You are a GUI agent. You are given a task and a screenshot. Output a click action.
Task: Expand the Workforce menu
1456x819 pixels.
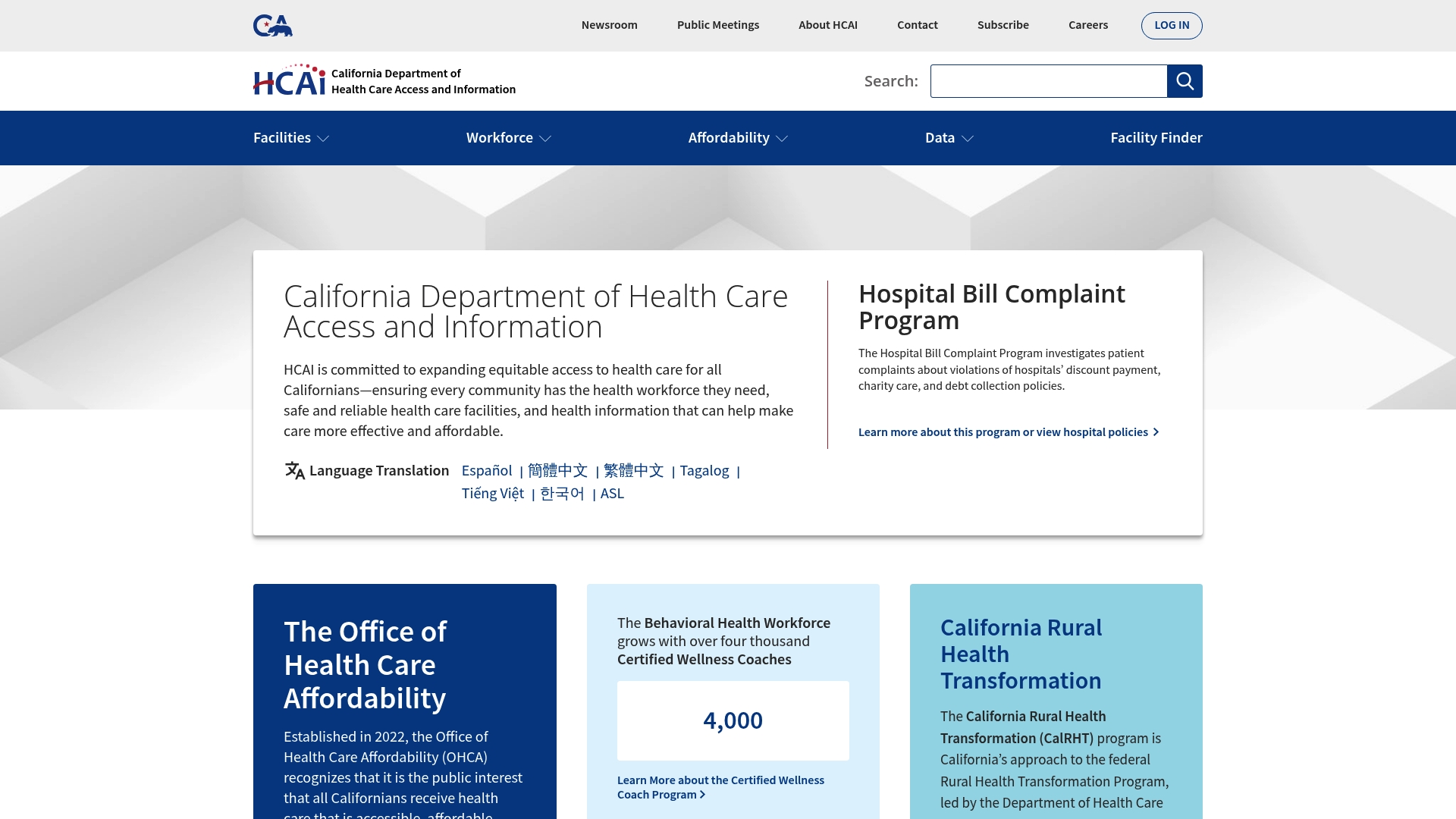509,138
